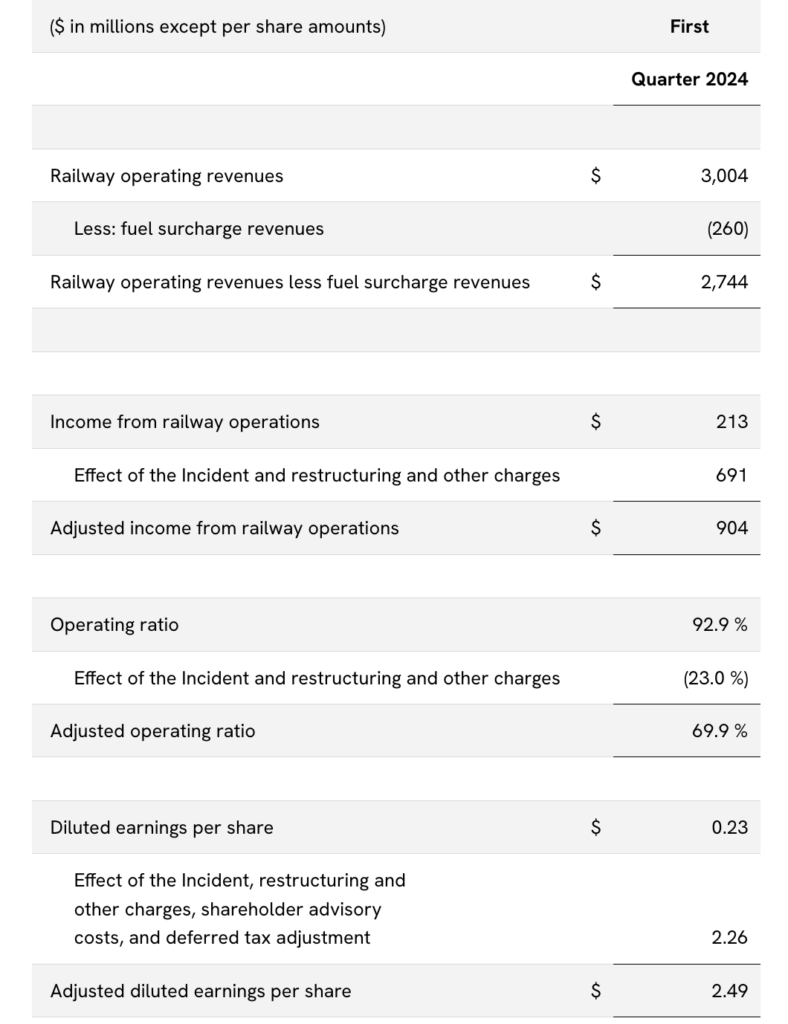Click the 92.9 % operating ratio value

click(719, 625)
